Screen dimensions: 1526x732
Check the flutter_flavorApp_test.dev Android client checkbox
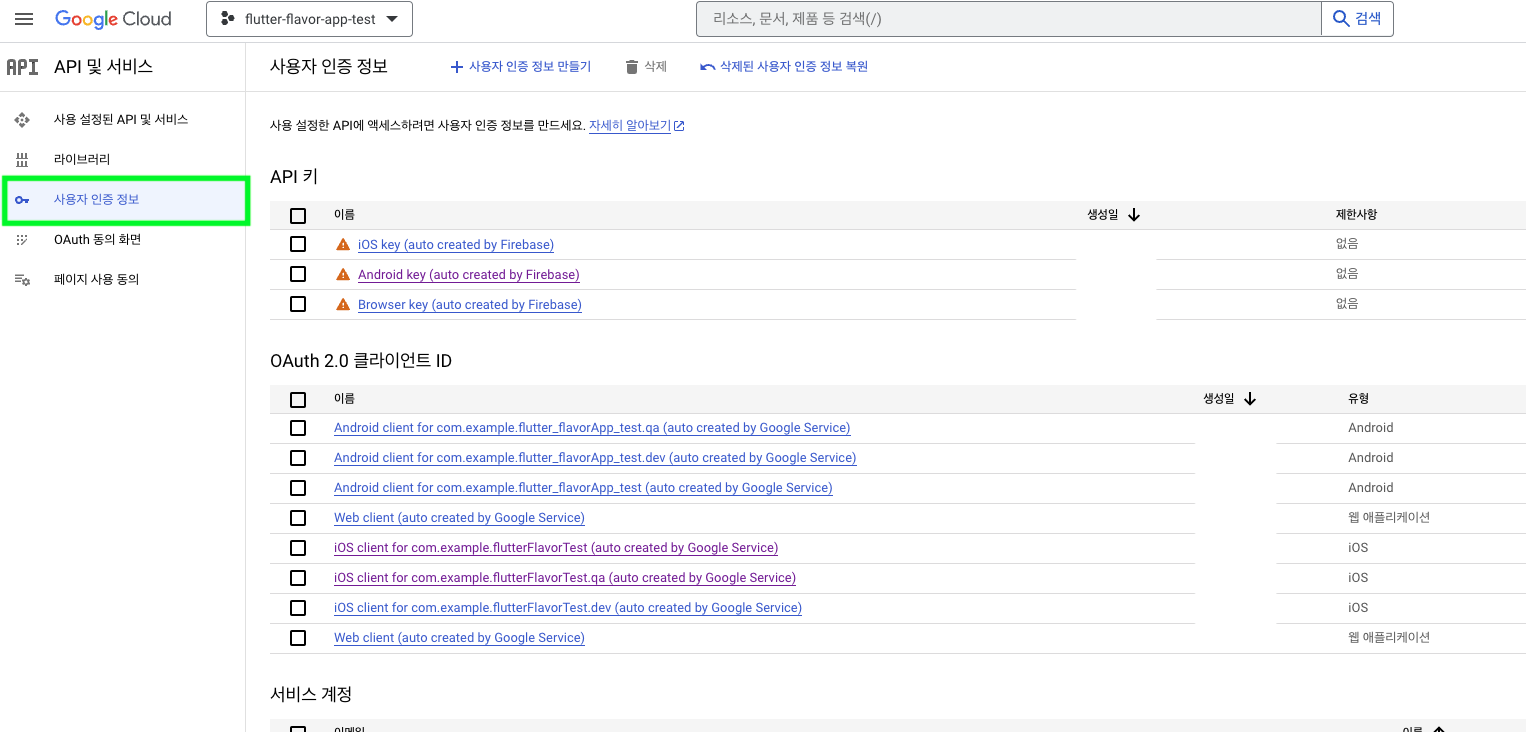tap(298, 458)
